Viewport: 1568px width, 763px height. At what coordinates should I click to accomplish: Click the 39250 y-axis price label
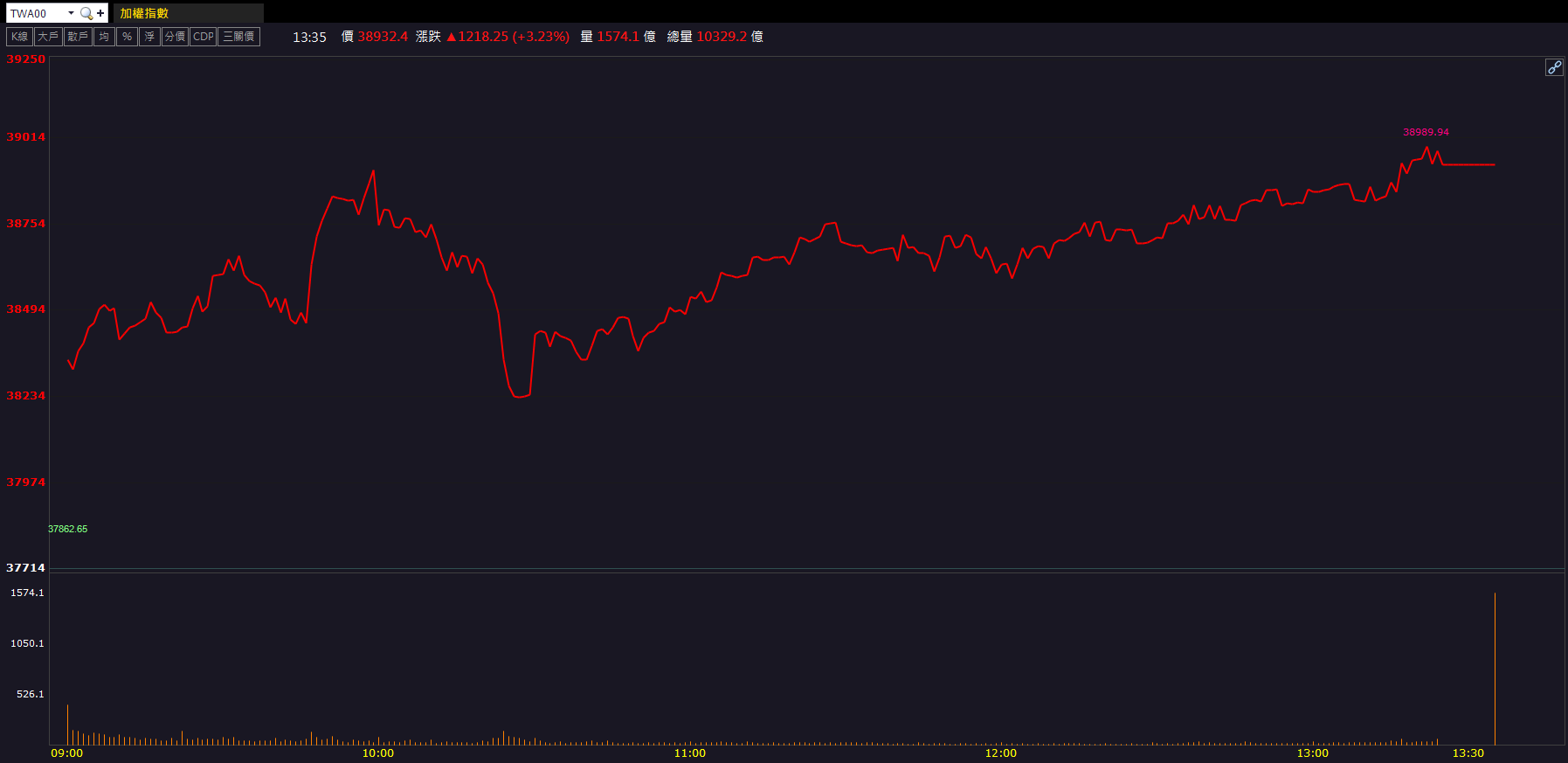tap(25, 59)
